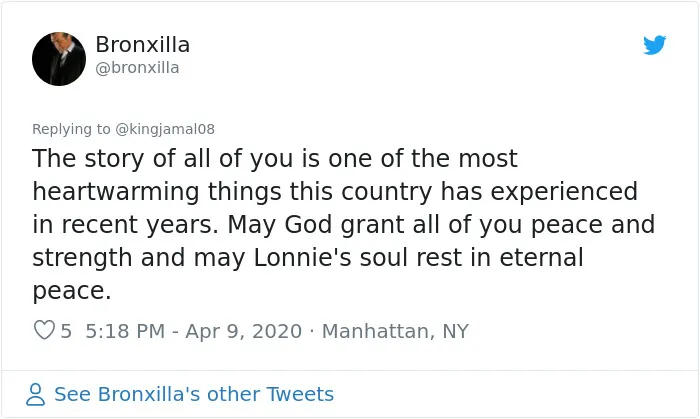Click the opening line 'The story of all'
The height and width of the screenshot is (419, 700).
tap(121, 158)
